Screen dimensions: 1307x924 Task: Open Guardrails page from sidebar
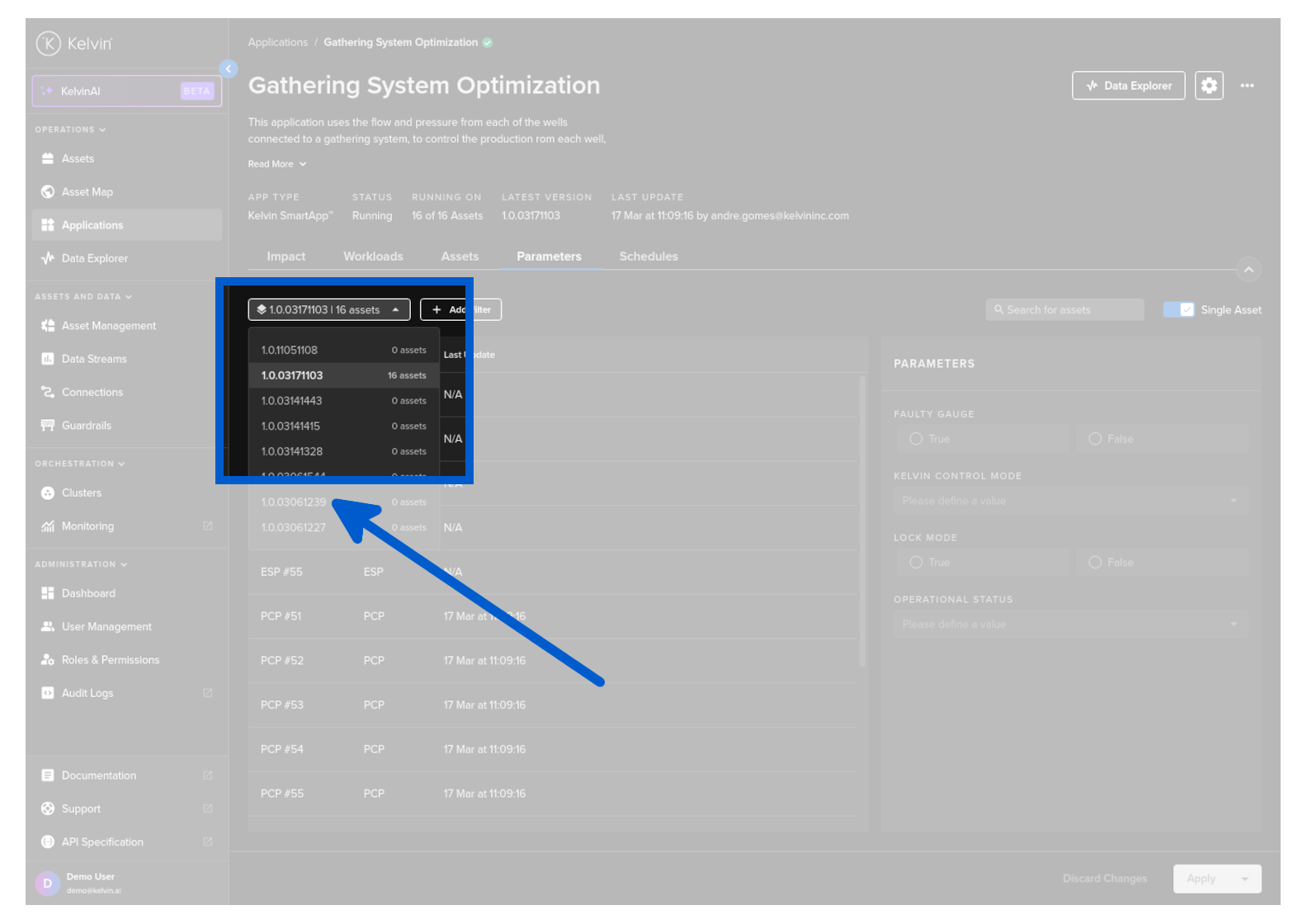click(x=86, y=426)
